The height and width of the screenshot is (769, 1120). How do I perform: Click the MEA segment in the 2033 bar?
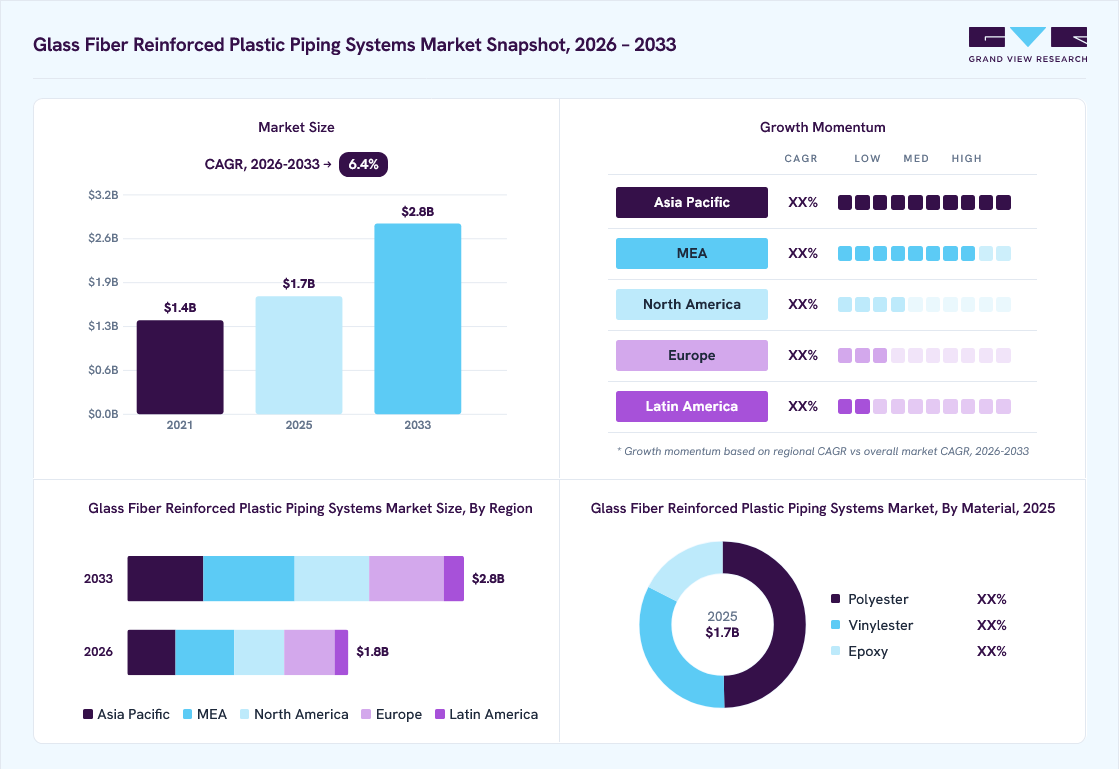click(x=249, y=578)
